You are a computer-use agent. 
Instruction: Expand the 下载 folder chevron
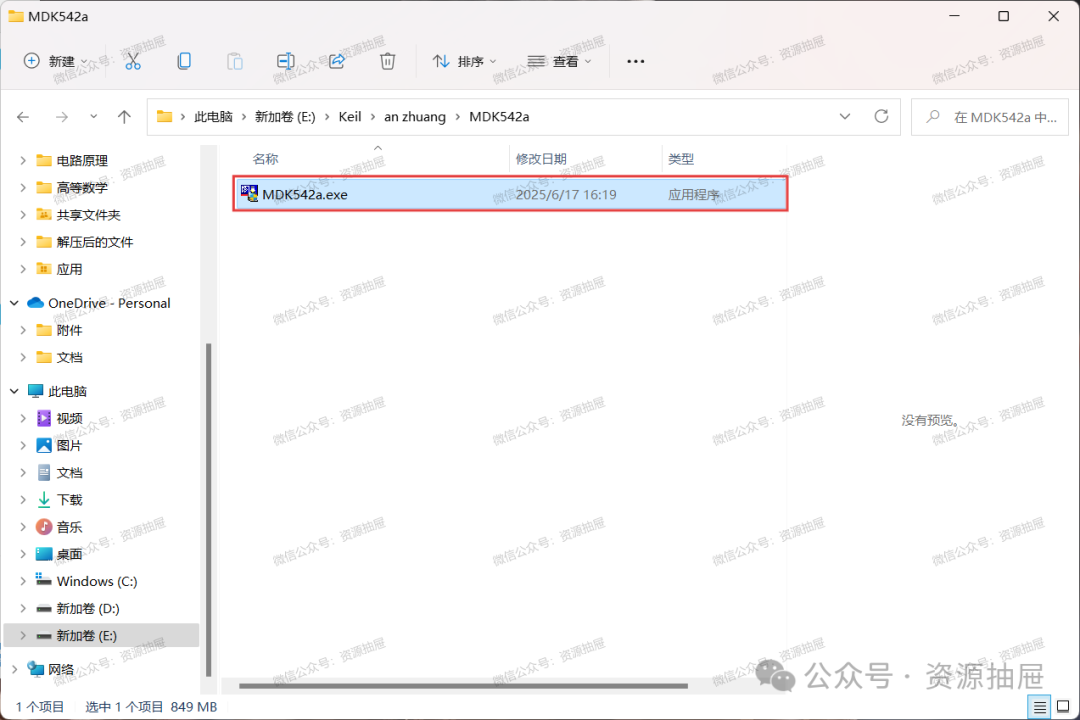(23, 500)
